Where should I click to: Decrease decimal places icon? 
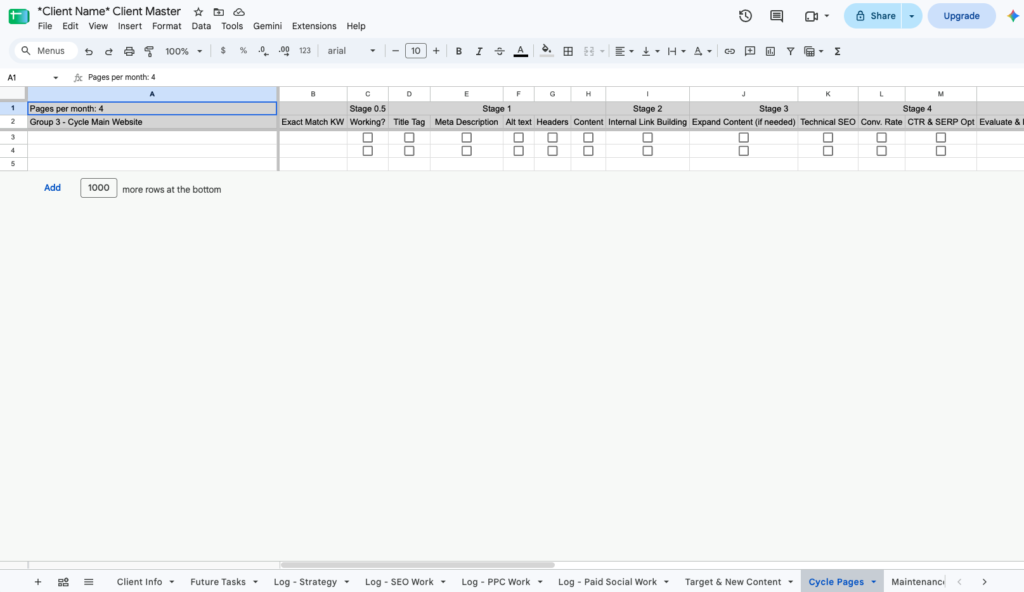click(263, 51)
